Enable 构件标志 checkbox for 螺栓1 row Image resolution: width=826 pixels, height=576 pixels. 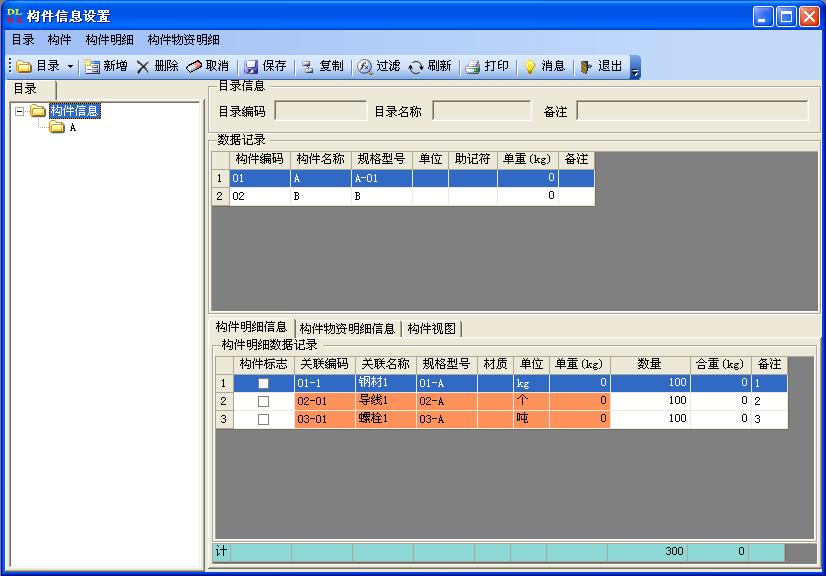click(264, 420)
